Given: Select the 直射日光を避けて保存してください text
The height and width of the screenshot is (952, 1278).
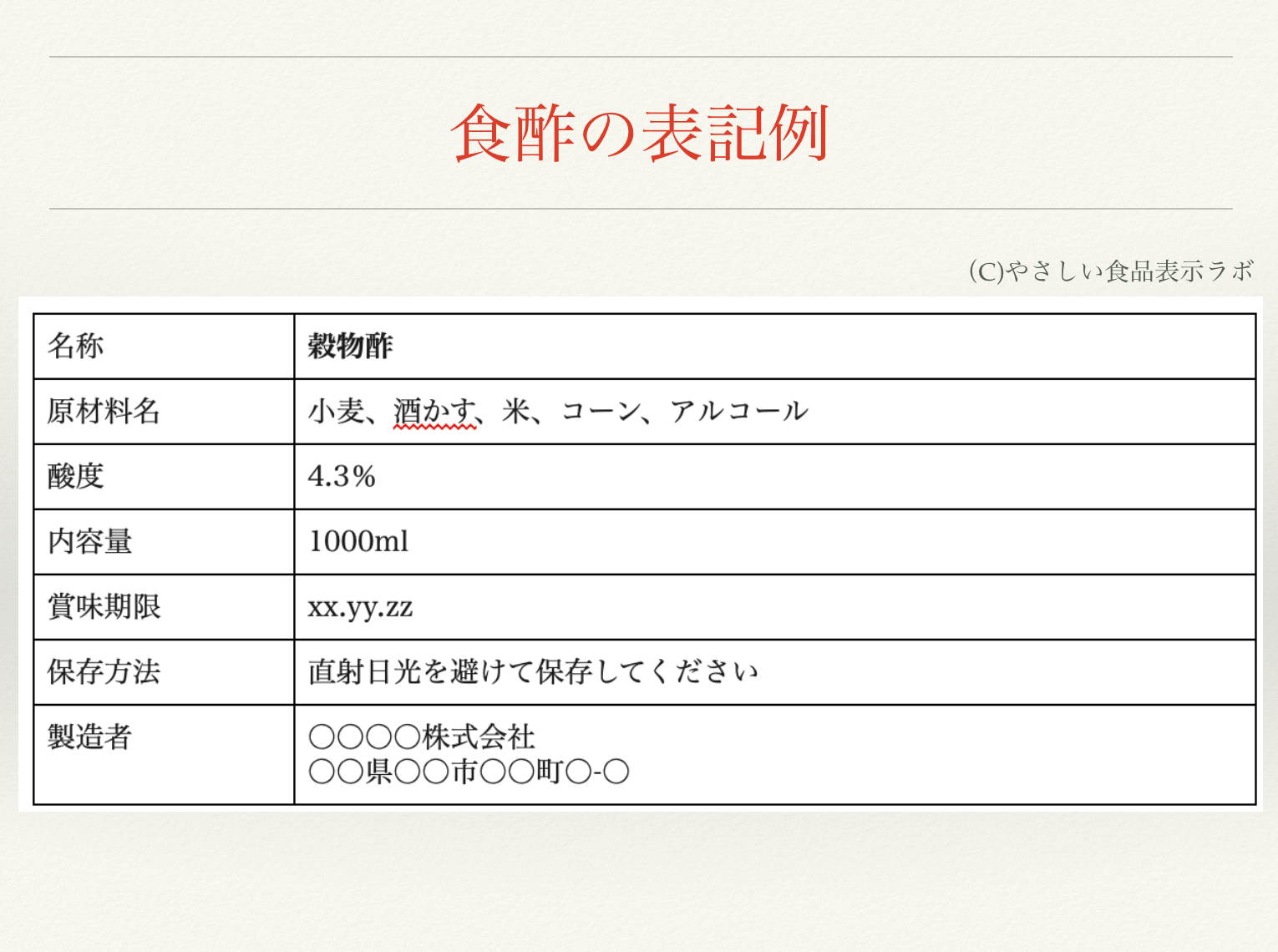Looking at the screenshot, I should click(x=533, y=672).
